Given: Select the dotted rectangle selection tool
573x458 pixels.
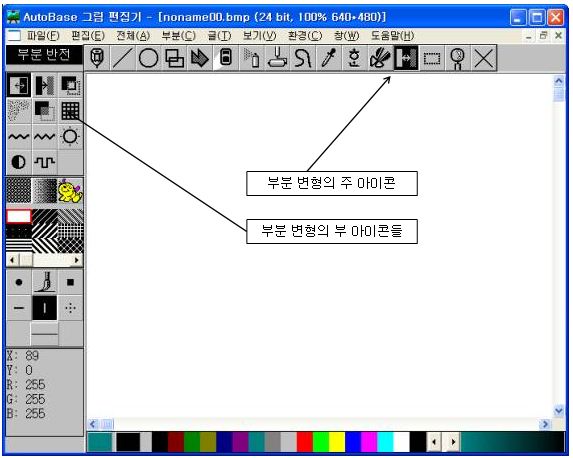Looking at the screenshot, I should pyautogui.click(x=432, y=58).
